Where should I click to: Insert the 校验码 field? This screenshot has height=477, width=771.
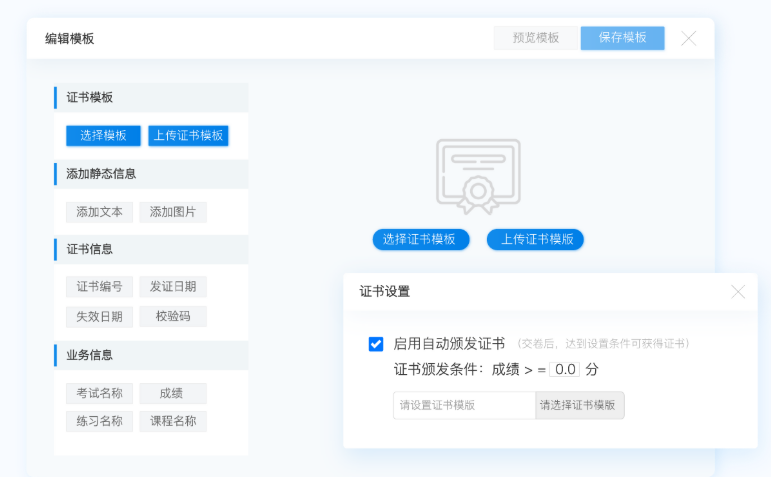pos(173,317)
